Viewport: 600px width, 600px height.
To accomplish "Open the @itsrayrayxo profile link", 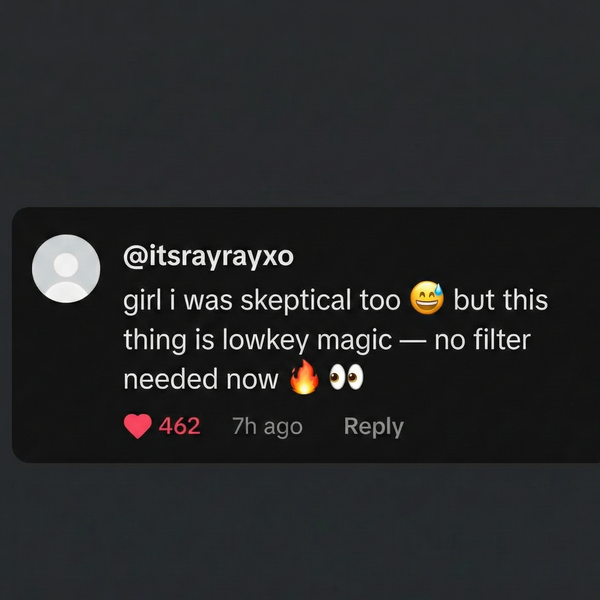I will (208, 256).
